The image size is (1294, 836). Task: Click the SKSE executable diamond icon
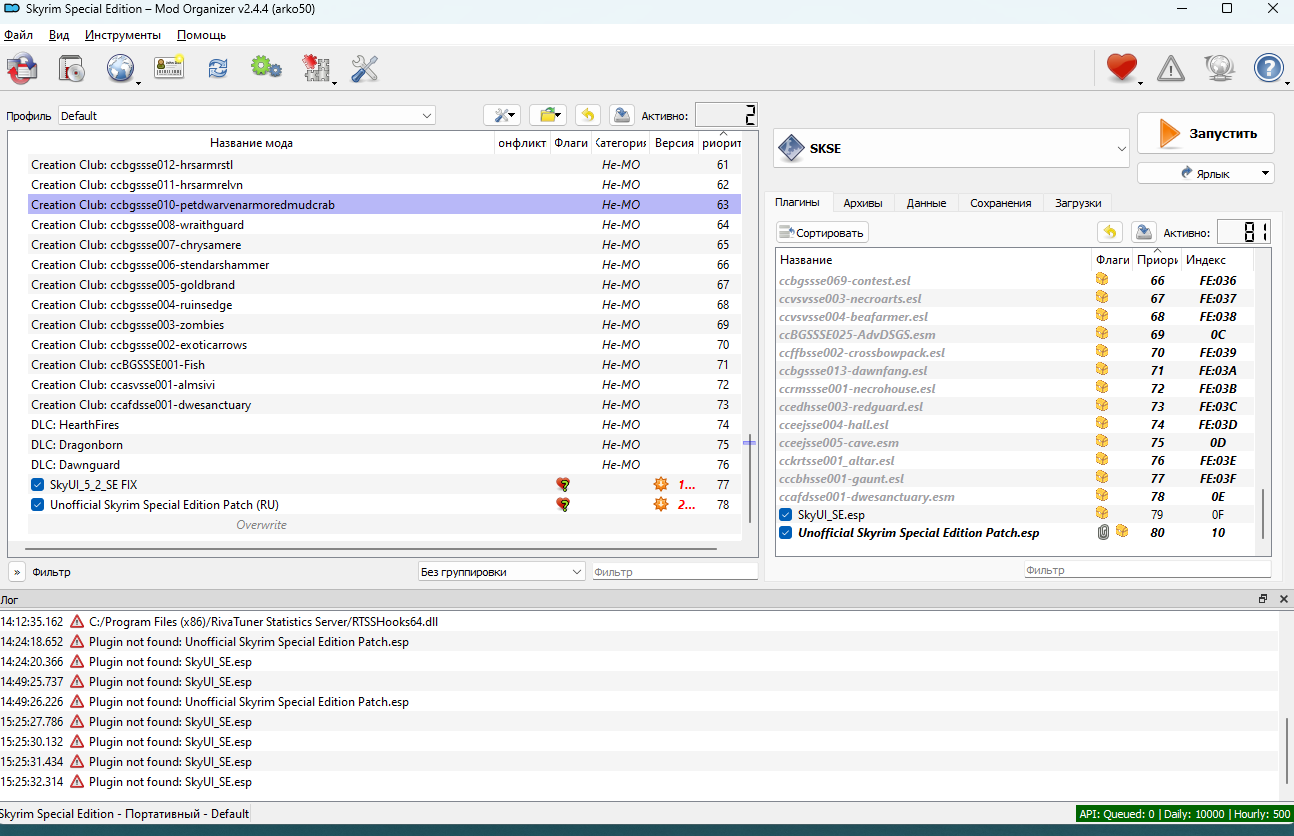(x=792, y=149)
